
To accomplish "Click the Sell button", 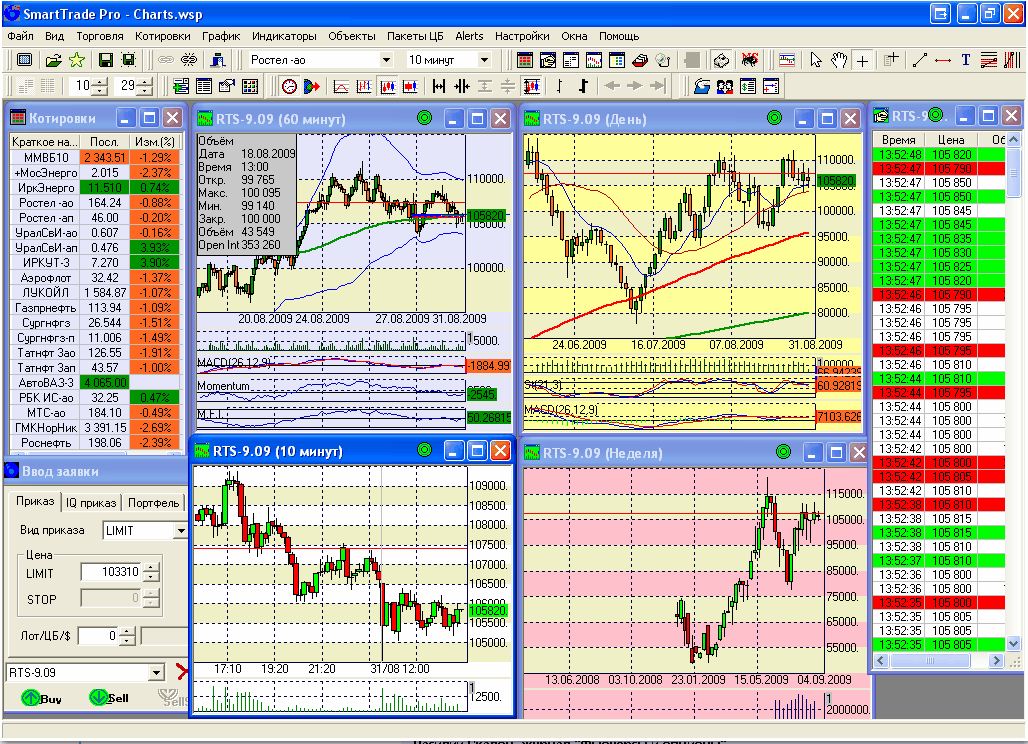I will [109, 699].
